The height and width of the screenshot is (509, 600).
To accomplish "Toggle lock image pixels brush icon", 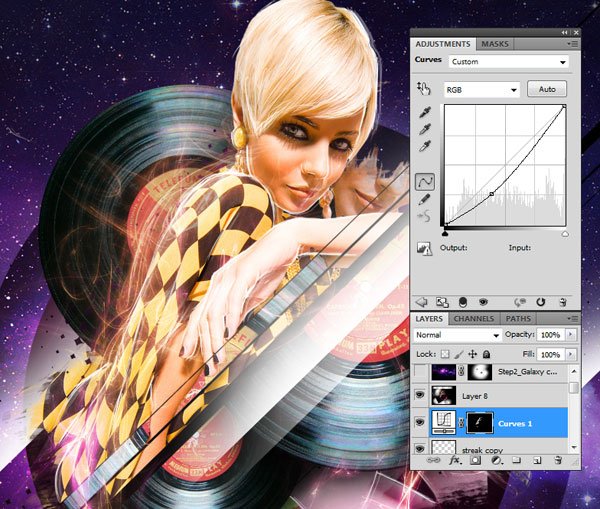I will [459, 354].
